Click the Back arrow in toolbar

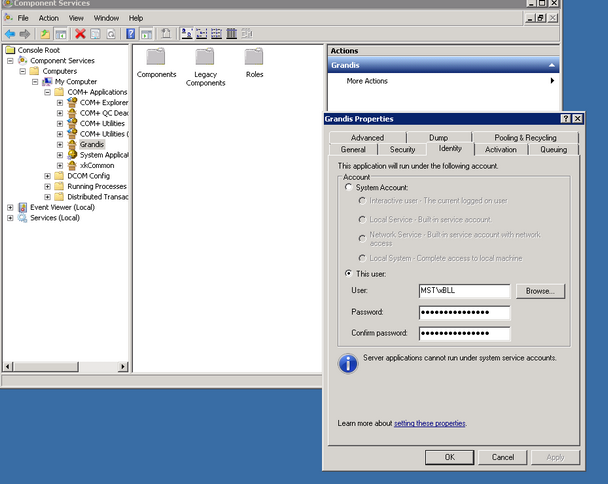9,33
